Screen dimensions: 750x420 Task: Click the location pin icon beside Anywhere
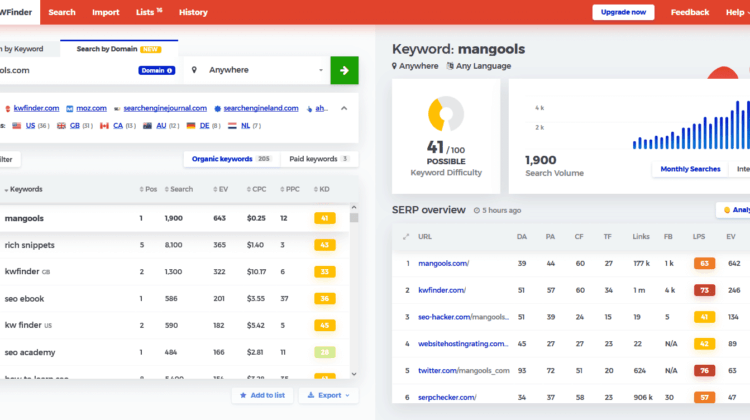pos(194,70)
